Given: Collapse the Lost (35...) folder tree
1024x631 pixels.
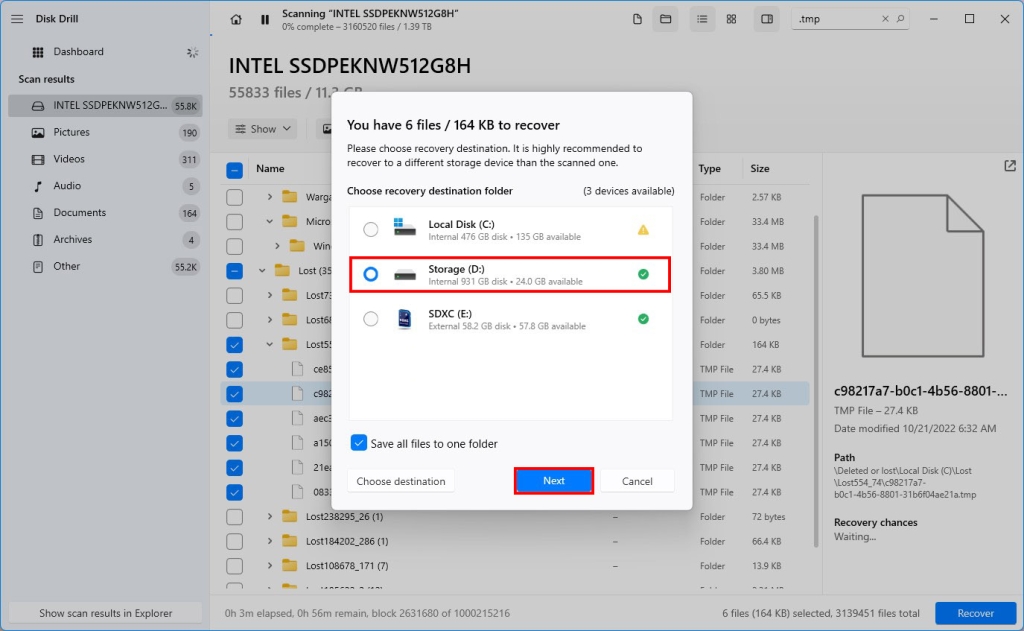Looking at the screenshot, I should [261, 270].
